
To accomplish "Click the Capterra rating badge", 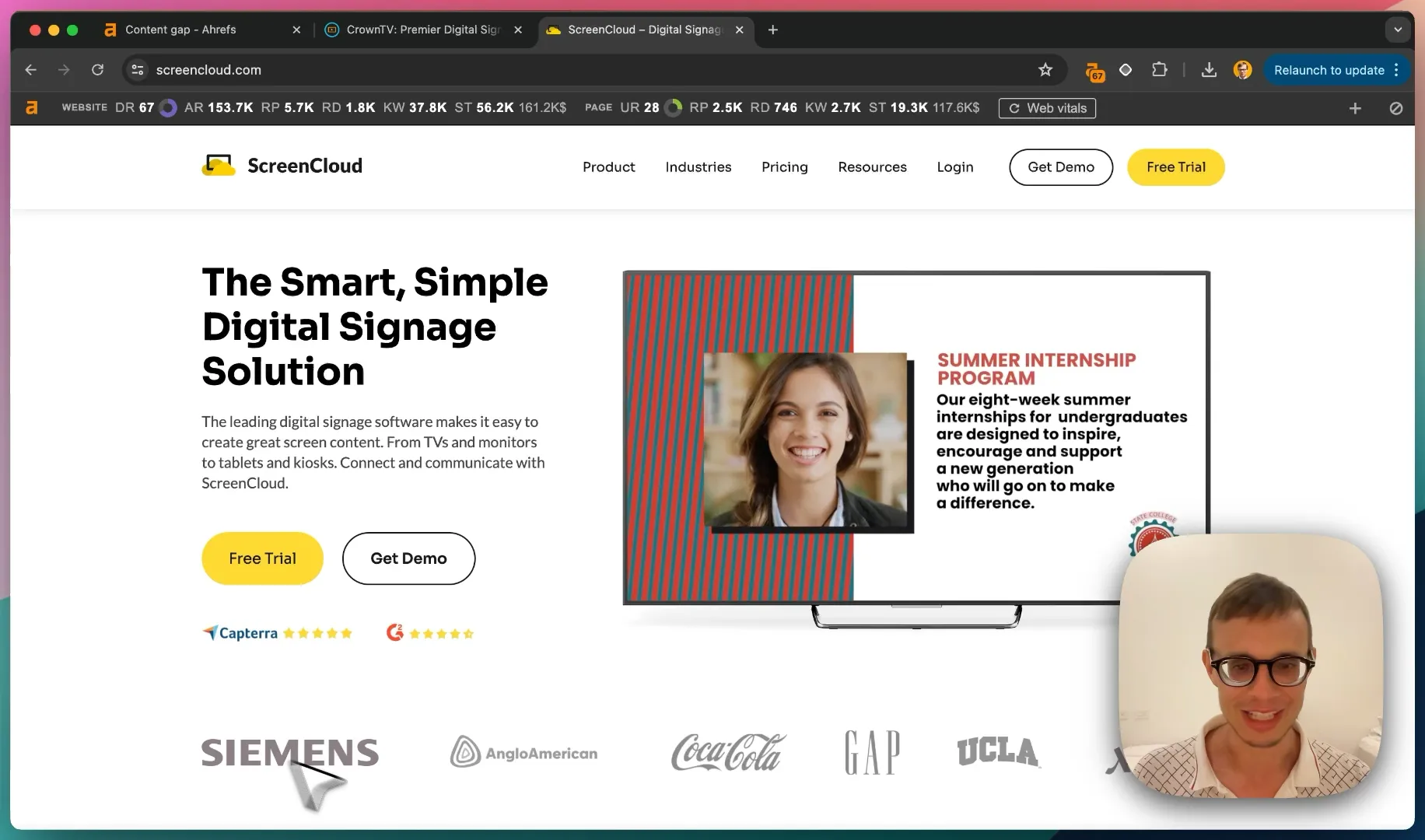I will (277, 633).
